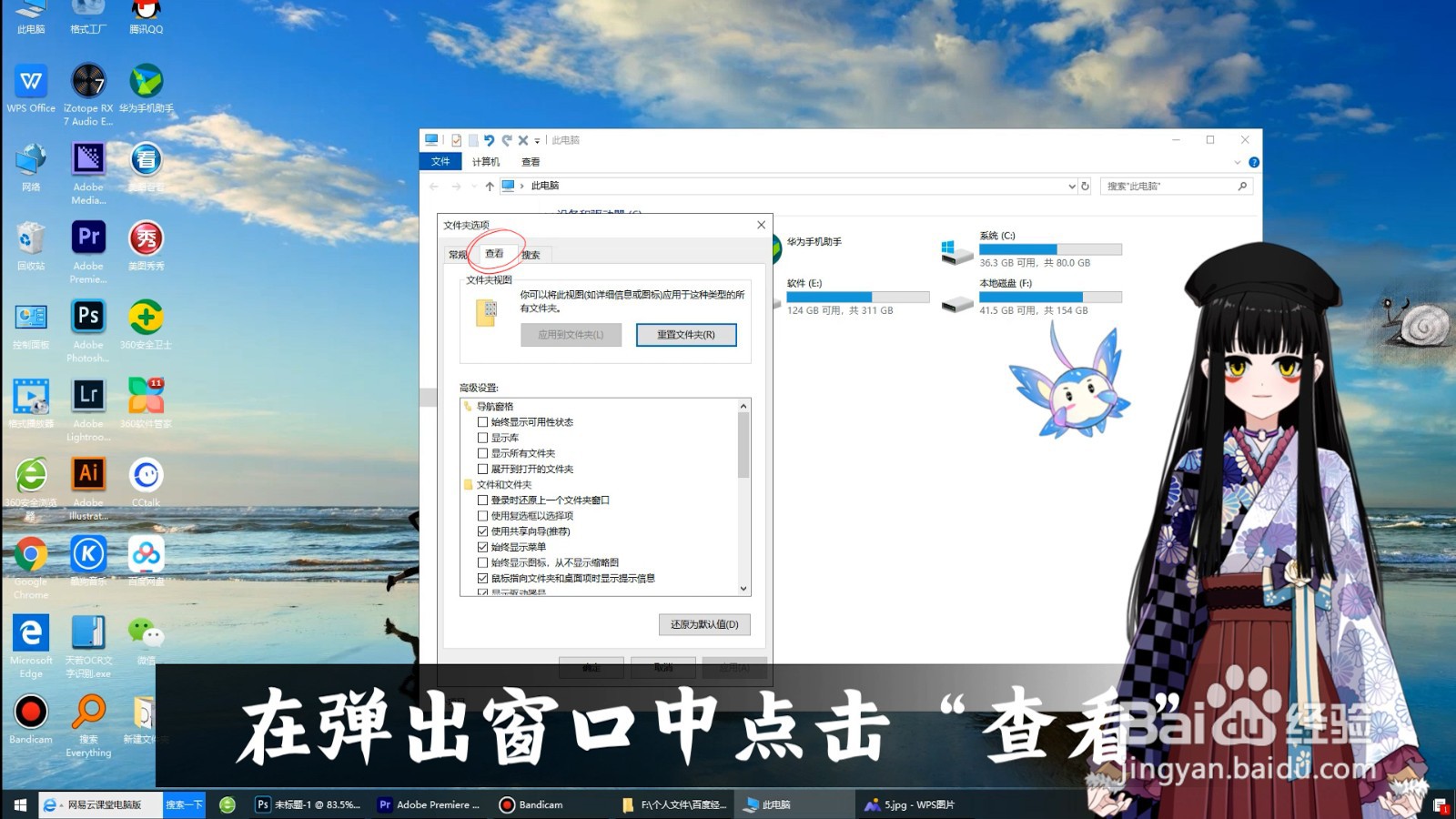Switch to the 搜索 tab in folder options

pyautogui.click(x=531, y=255)
